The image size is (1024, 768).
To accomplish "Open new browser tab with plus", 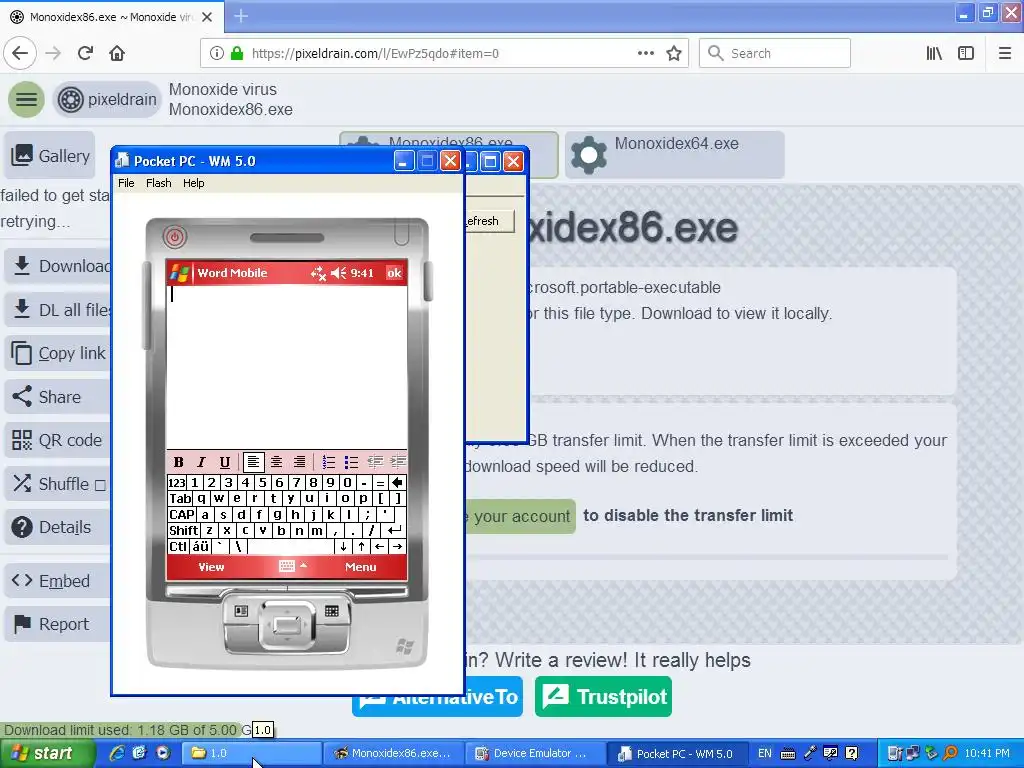I will pyautogui.click(x=240, y=16).
